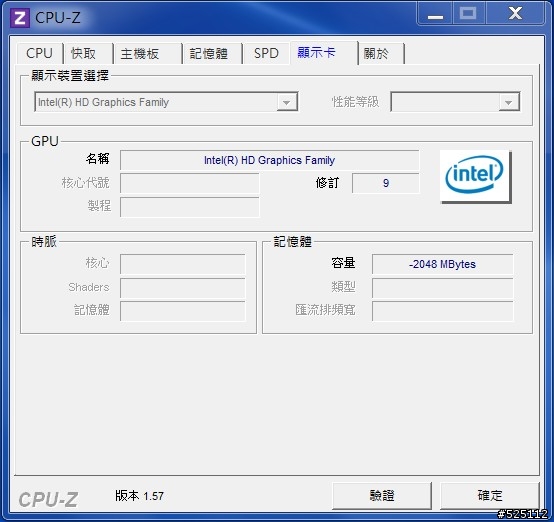
Task: Click the GPU 名稱 field showing Intel(R) HD Graphics Family
Action: [x=270, y=160]
